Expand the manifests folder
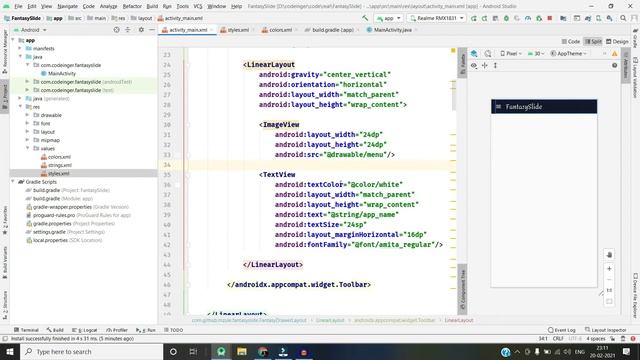This screenshot has height=360, width=640. tap(20, 49)
